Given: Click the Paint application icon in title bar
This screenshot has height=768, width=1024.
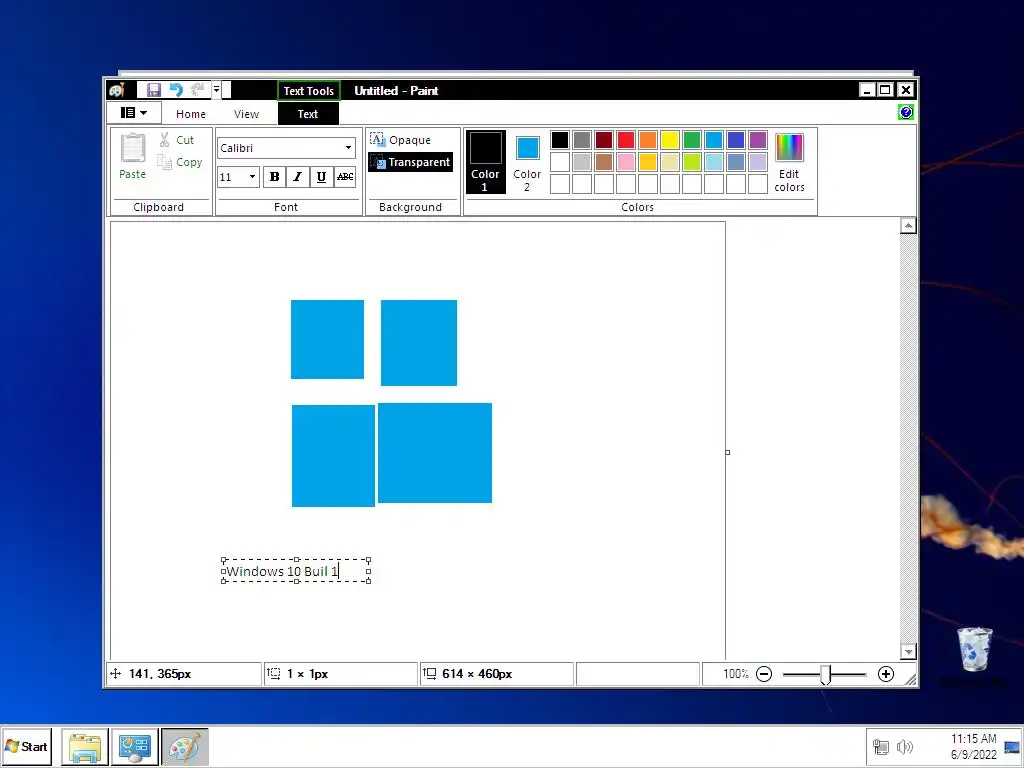Looking at the screenshot, I should pyautogui.click(x=117, y=90).
